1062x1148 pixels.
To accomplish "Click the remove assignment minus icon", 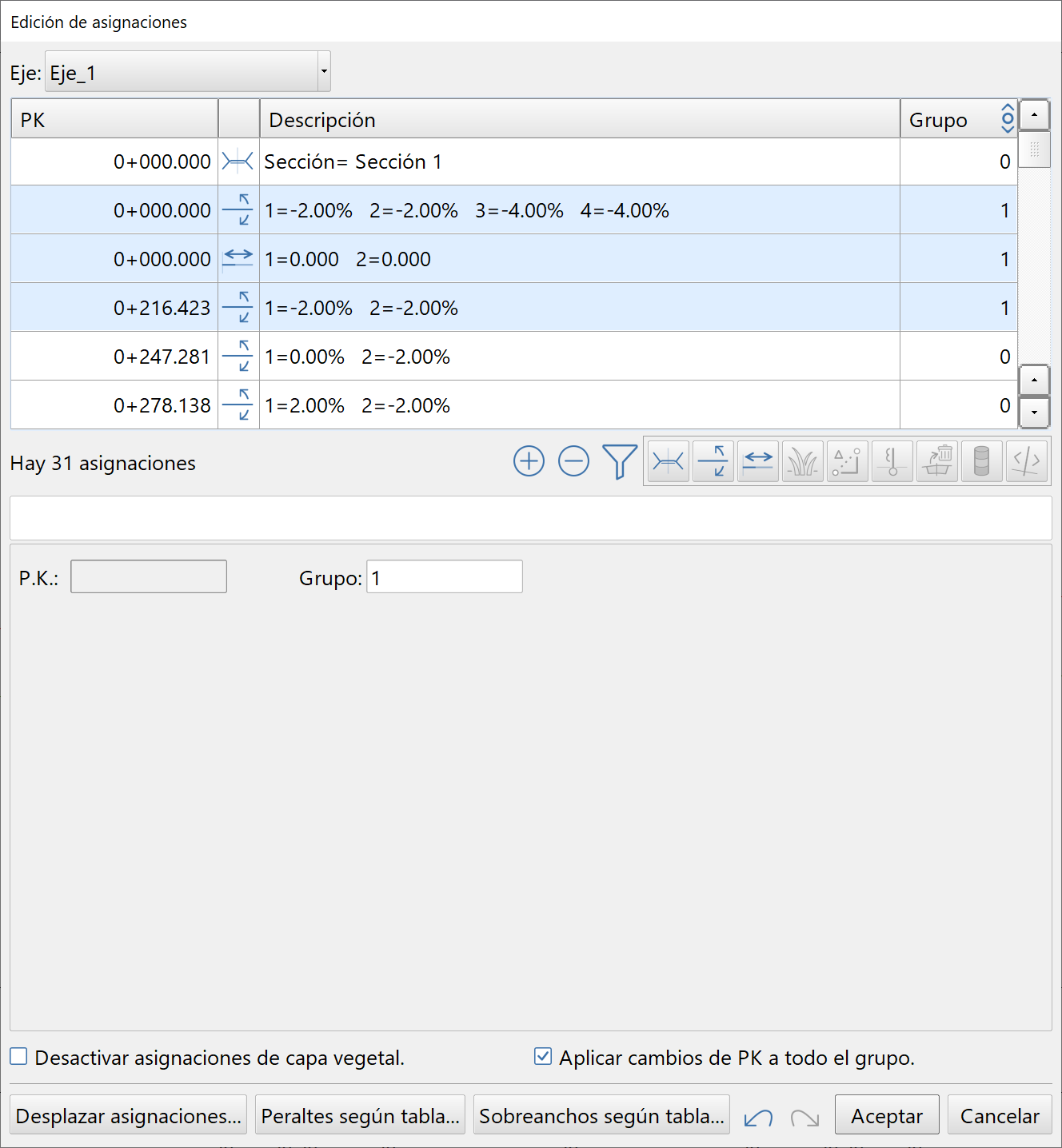I will tap(573, 461).
